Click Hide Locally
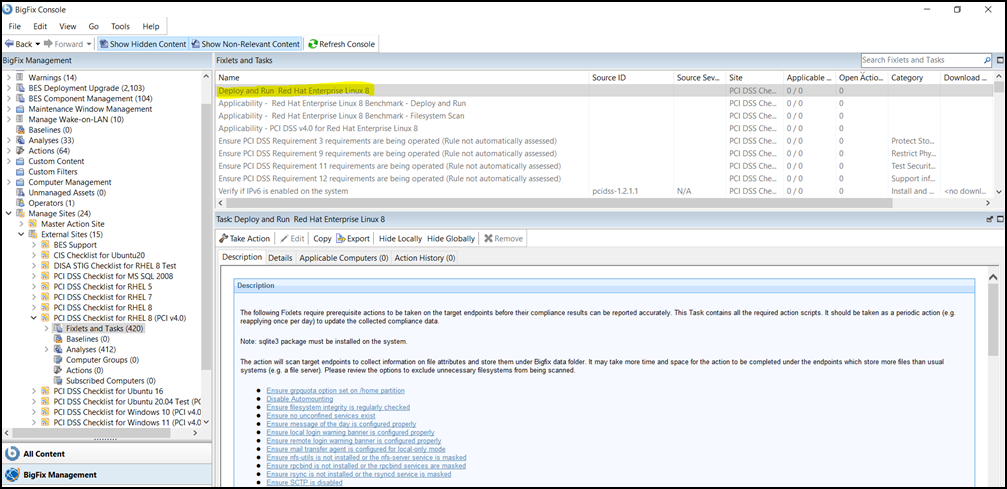The image size is (1007, 489). click(400, 238)
